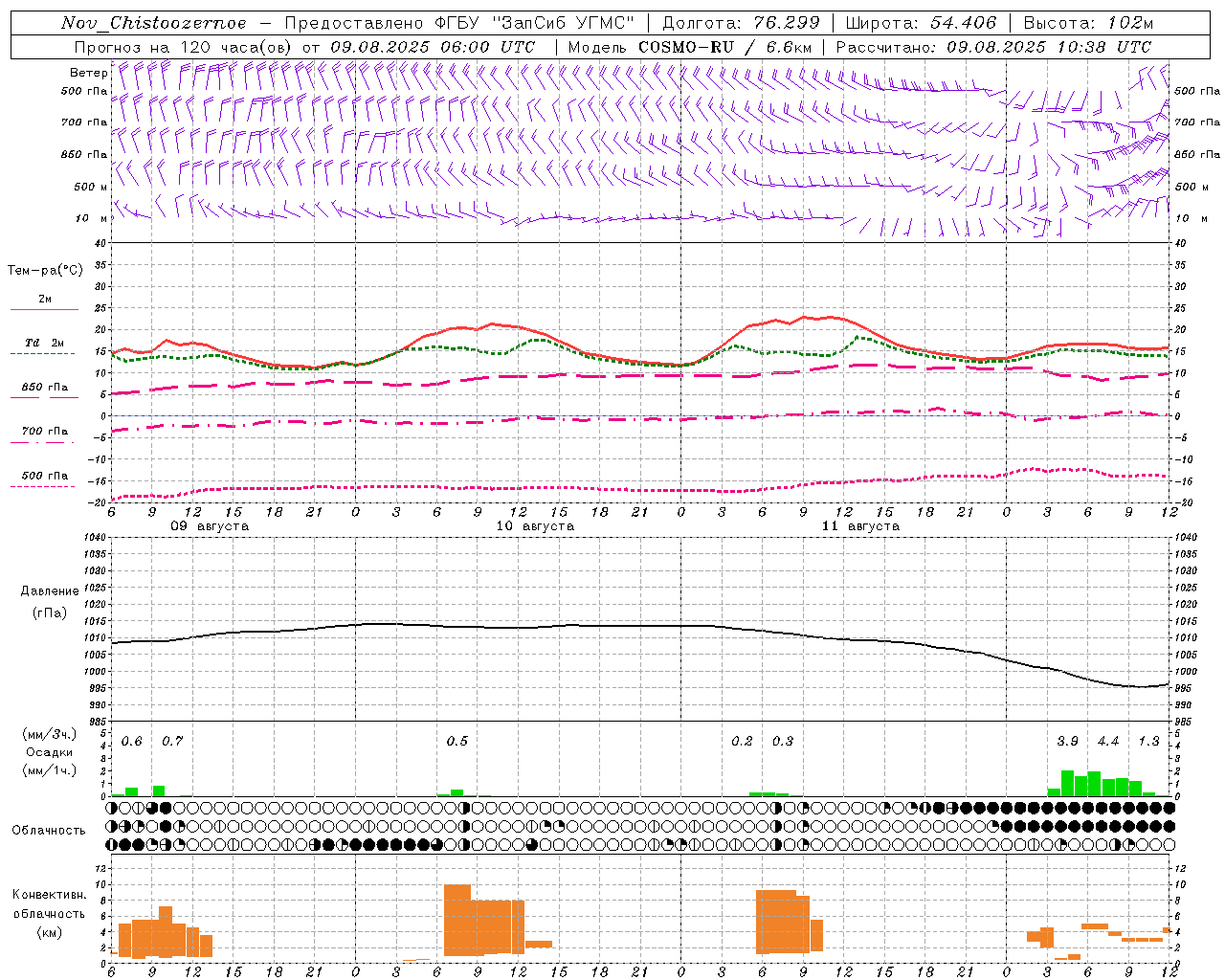
Task: Click the precipitation value '0.7'
Action: coord(172,742)
